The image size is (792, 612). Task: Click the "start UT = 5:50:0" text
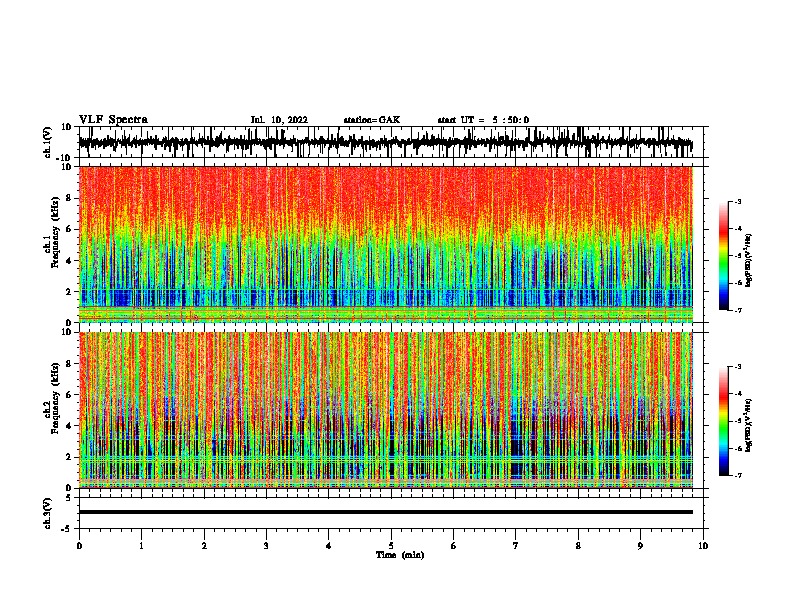tap(483, 120)
